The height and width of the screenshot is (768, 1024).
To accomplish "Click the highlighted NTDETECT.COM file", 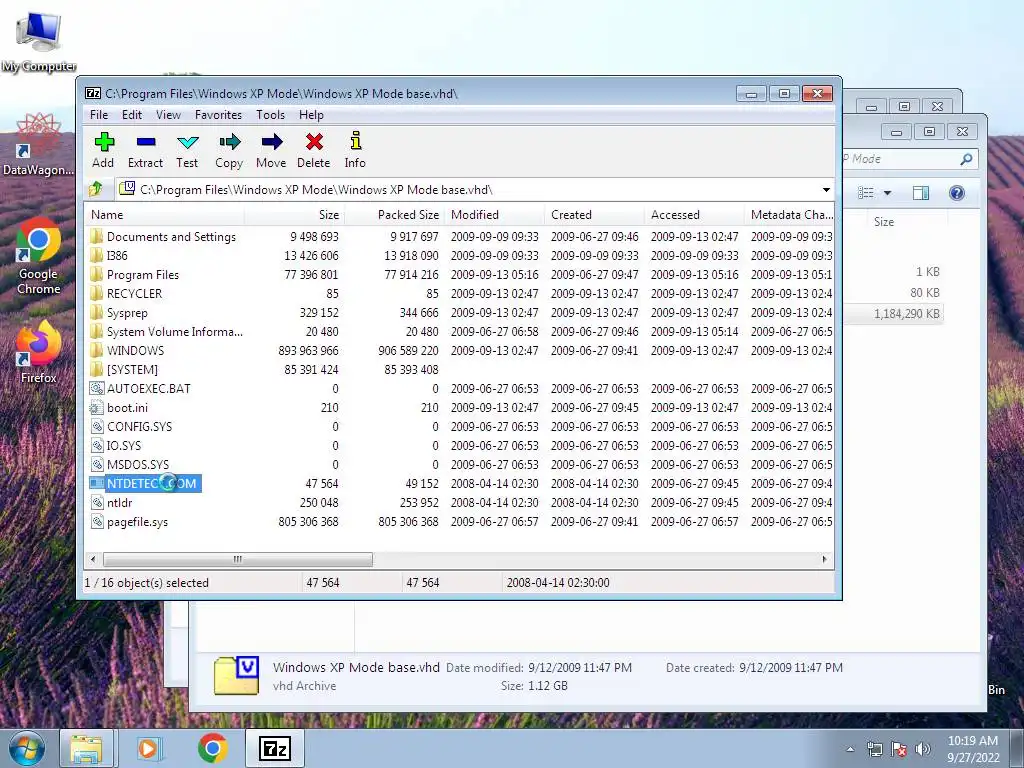I will point(145,484).
